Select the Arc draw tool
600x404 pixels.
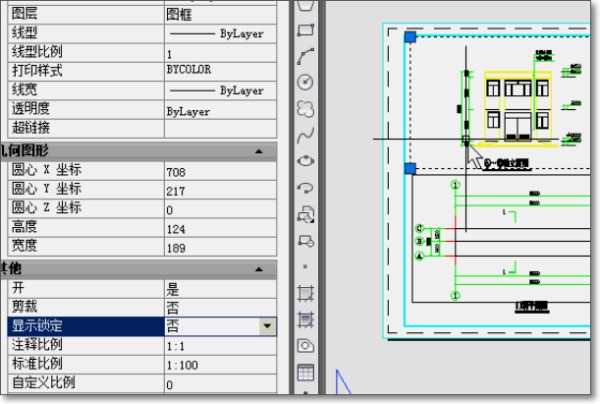pos(306,56)
